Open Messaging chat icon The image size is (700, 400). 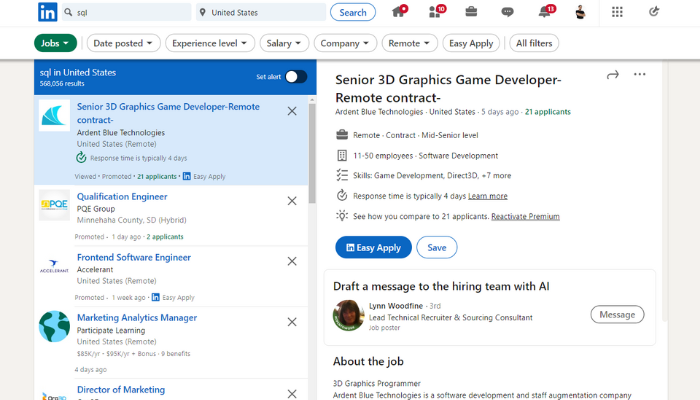click(507, 12)
